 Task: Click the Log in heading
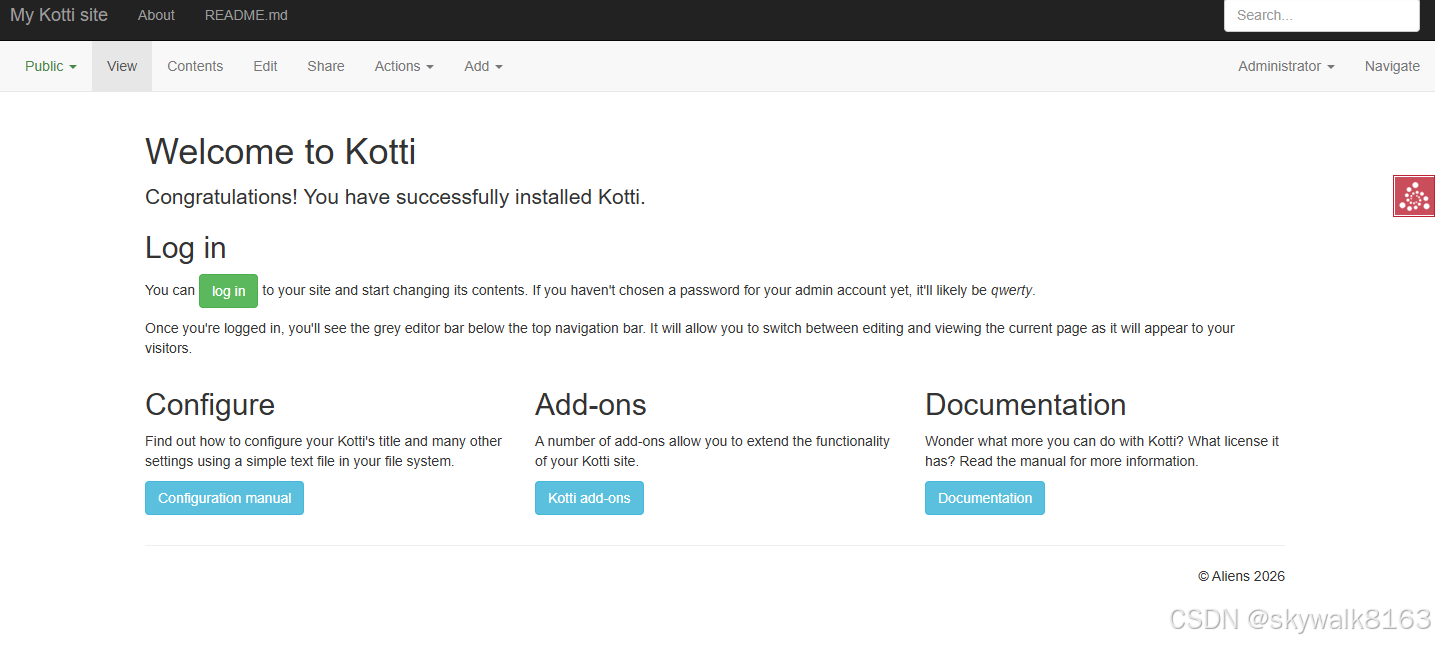coord(186,248)
